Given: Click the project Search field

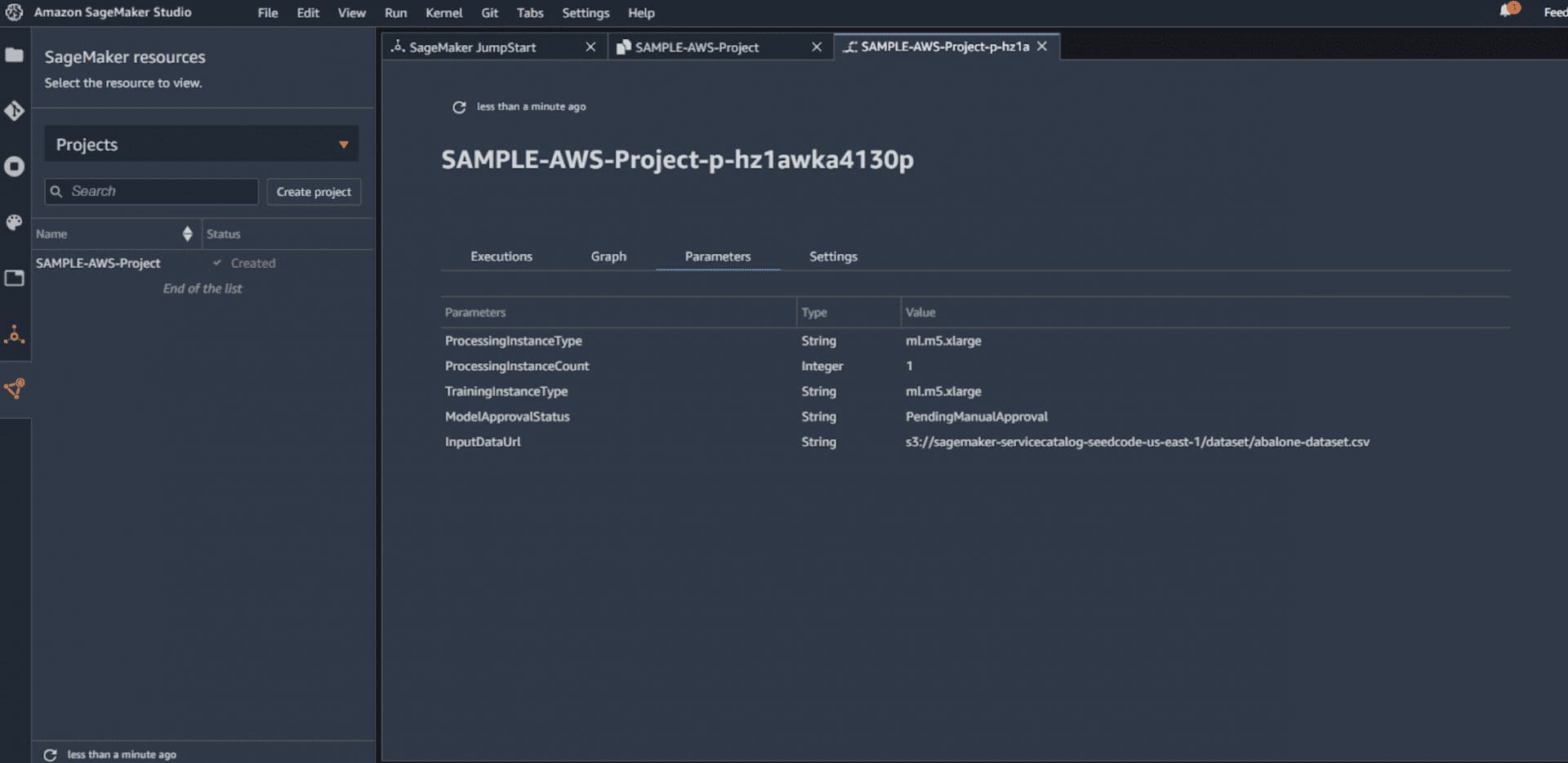Looking at the screenshot, I should tap(151, 191).
